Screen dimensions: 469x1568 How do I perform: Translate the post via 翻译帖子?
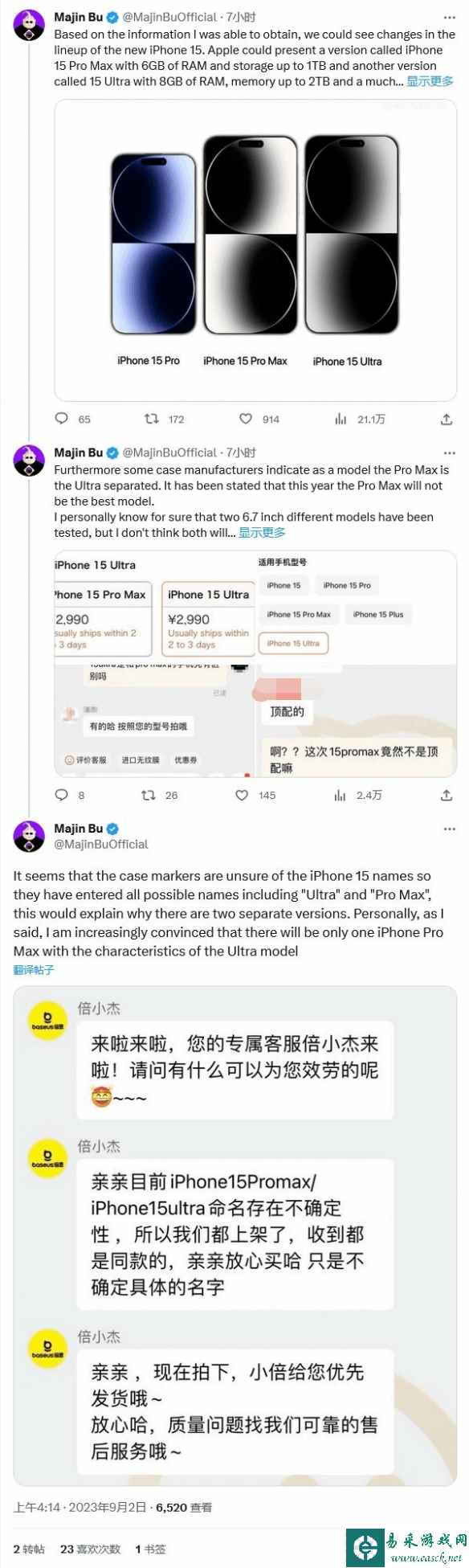[34, 970]
